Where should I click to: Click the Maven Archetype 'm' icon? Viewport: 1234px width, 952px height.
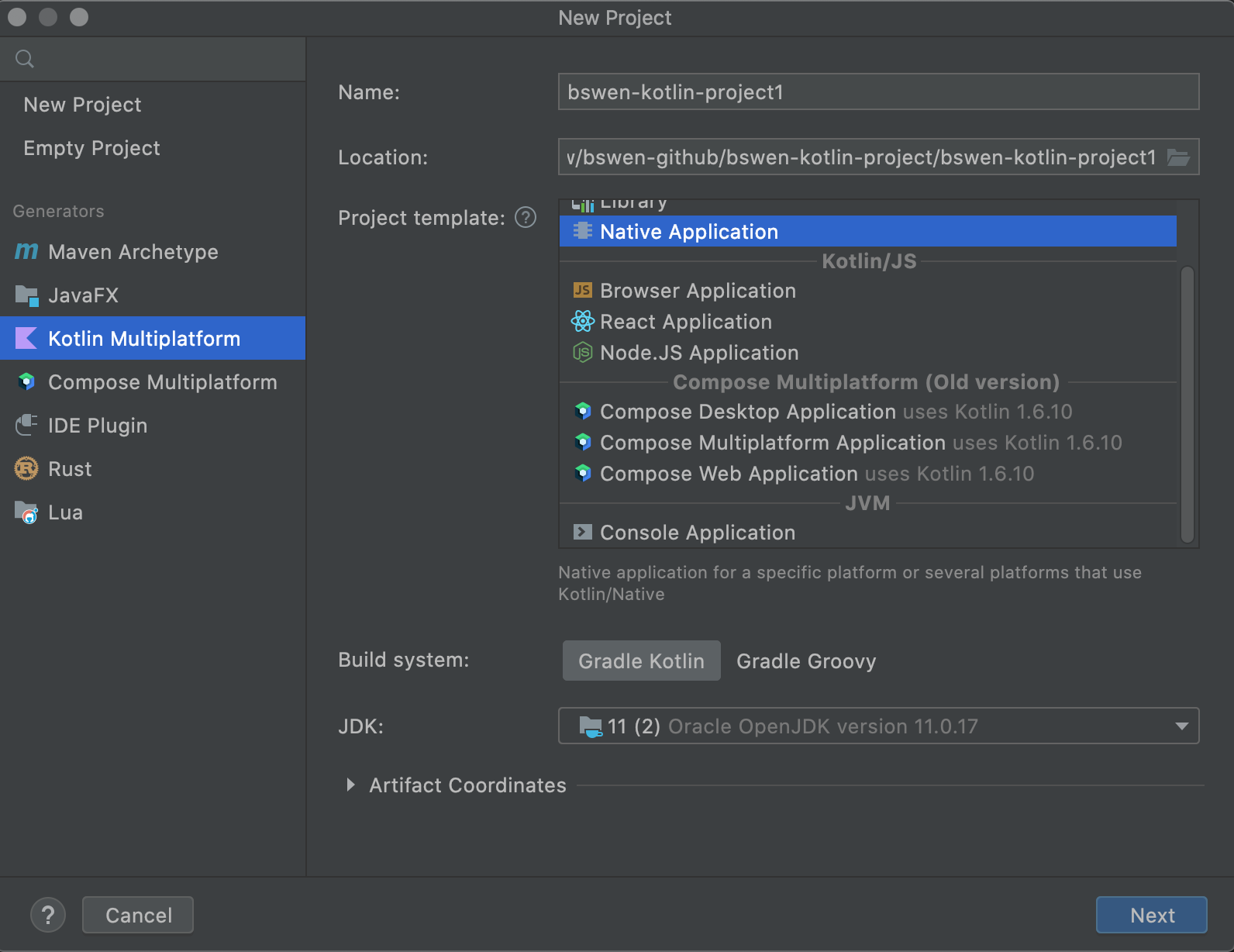26,251
